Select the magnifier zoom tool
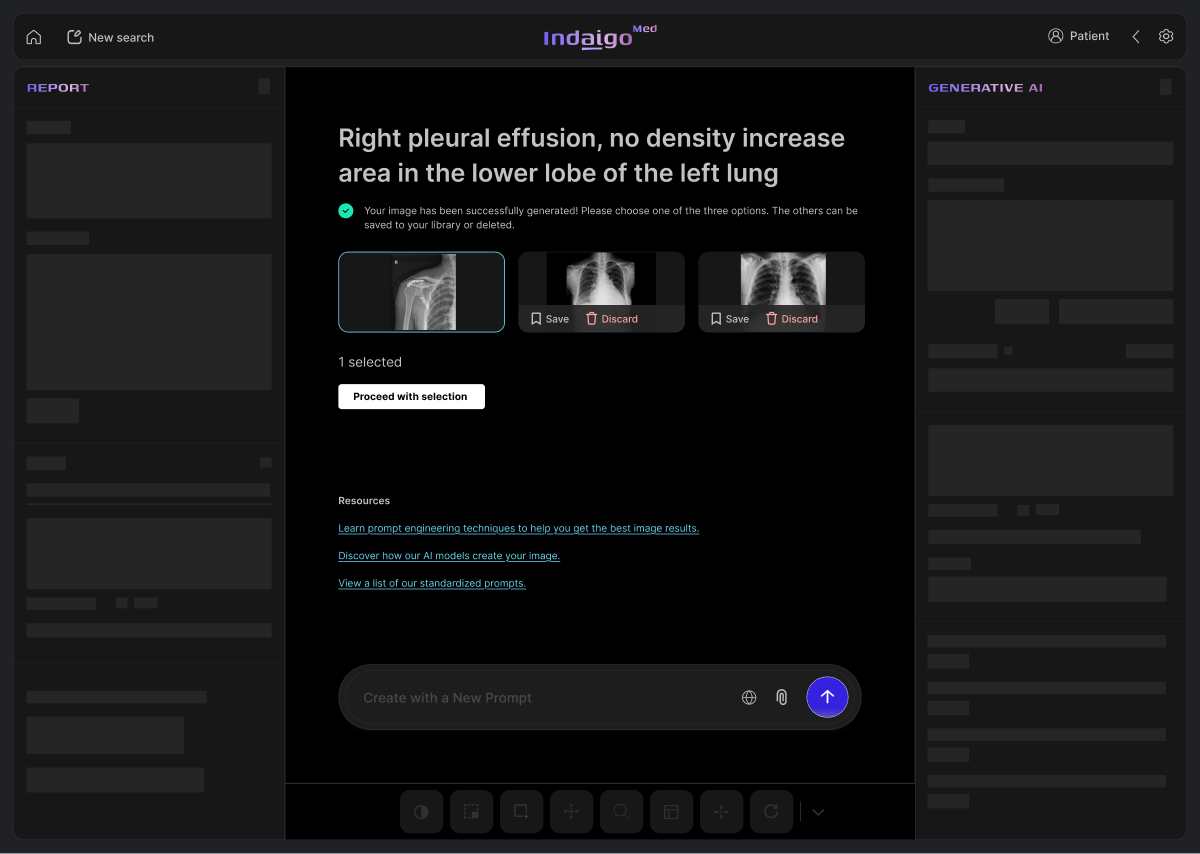 622,812
